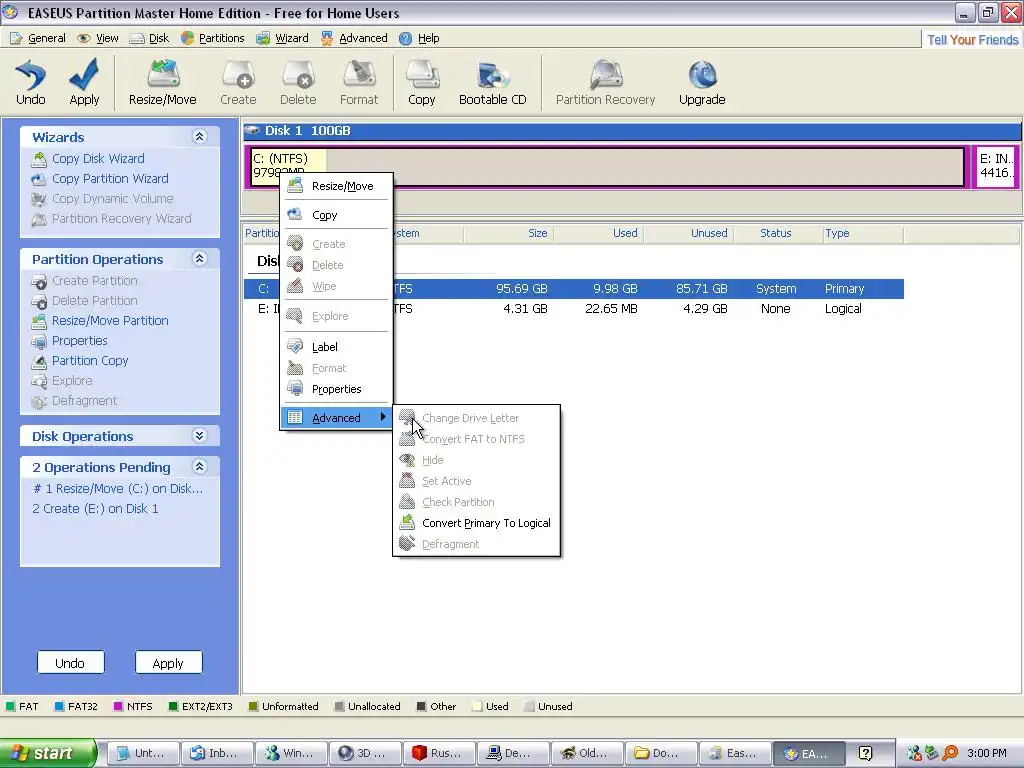
Task: Select pending operation 1 Resize/Move (C:)
Action: coord(118,488)
